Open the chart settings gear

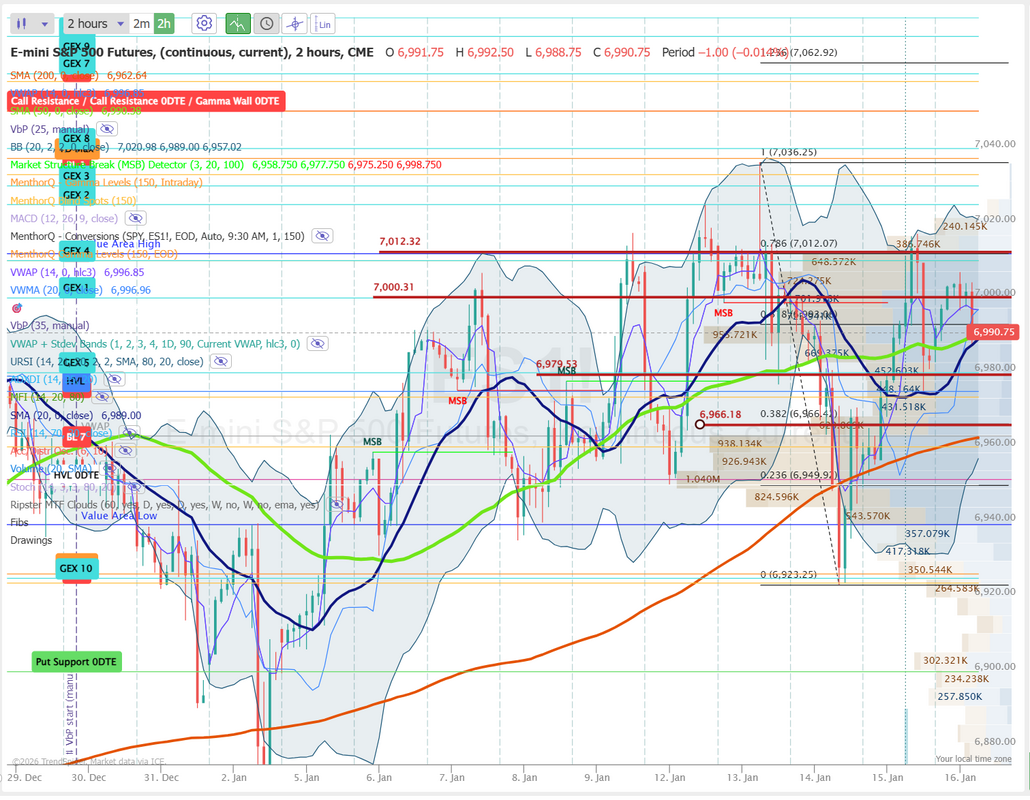(x=204, y=23)
